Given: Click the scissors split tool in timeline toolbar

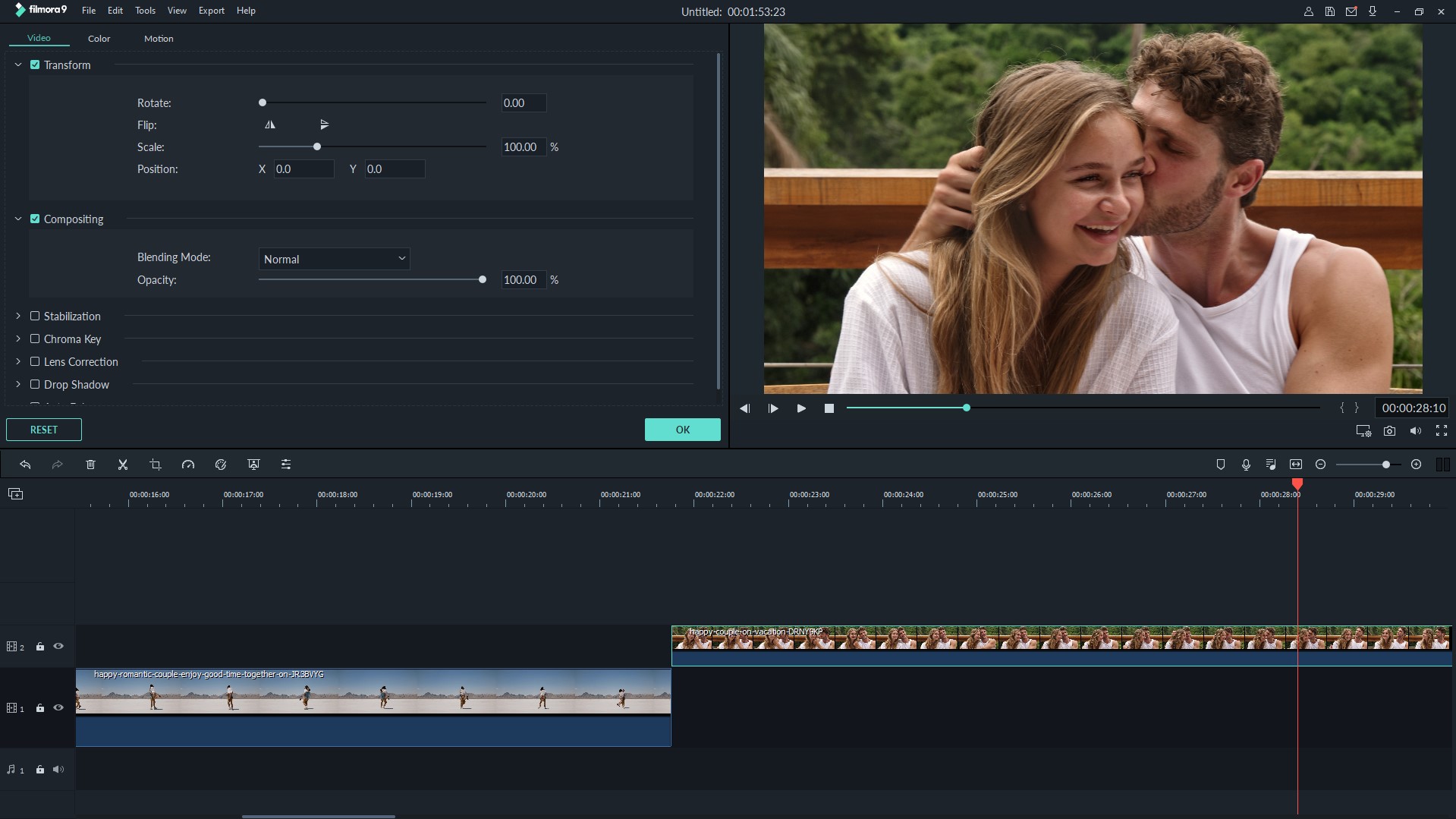Looking at the screenshot, I should (x=123, y=465).
